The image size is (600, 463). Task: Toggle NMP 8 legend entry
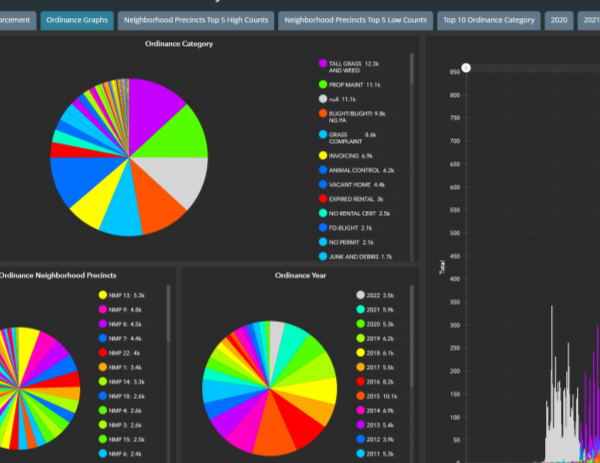coord(120,324)
